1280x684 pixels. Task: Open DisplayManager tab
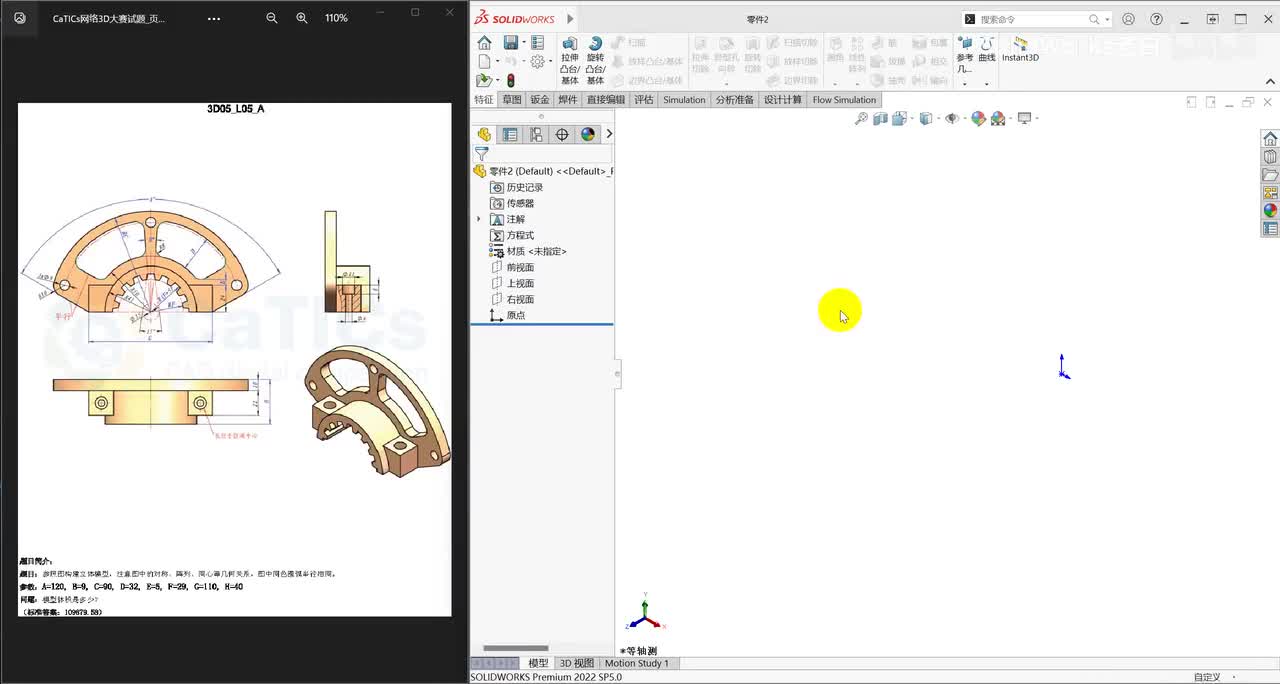tap(588, 134)
